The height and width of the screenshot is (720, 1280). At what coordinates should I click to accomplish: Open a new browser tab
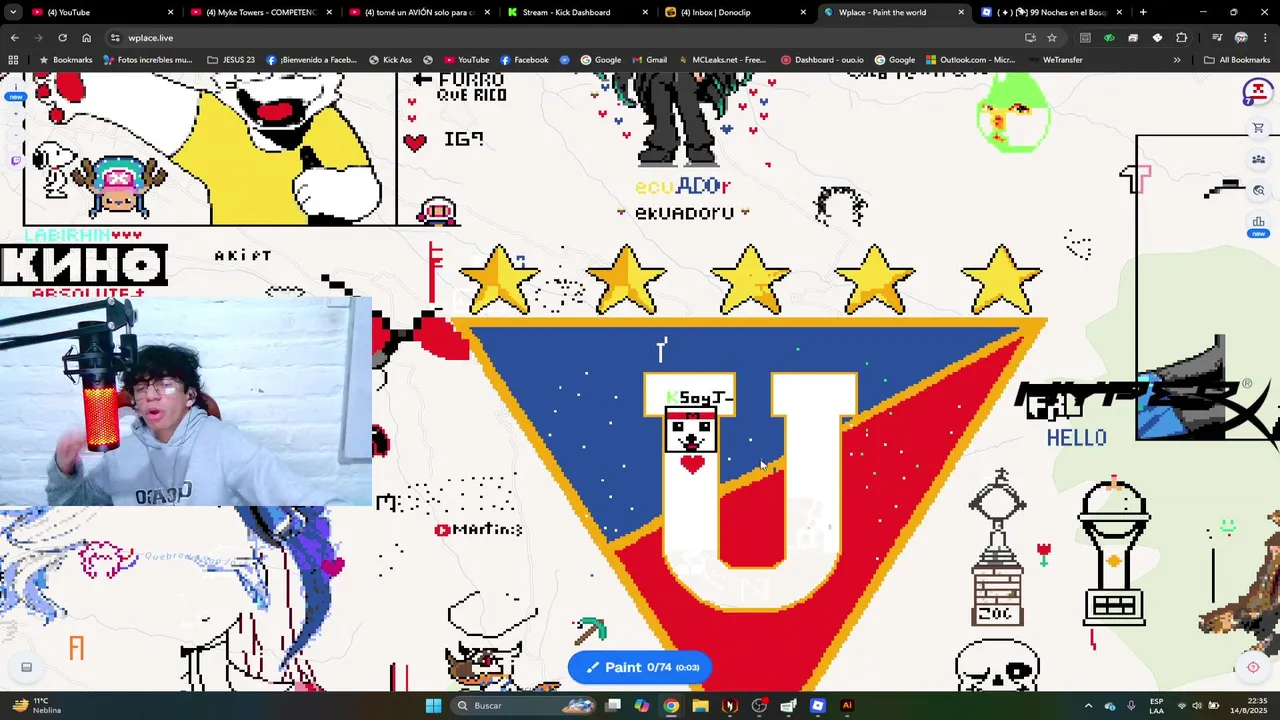[1143, 12]
